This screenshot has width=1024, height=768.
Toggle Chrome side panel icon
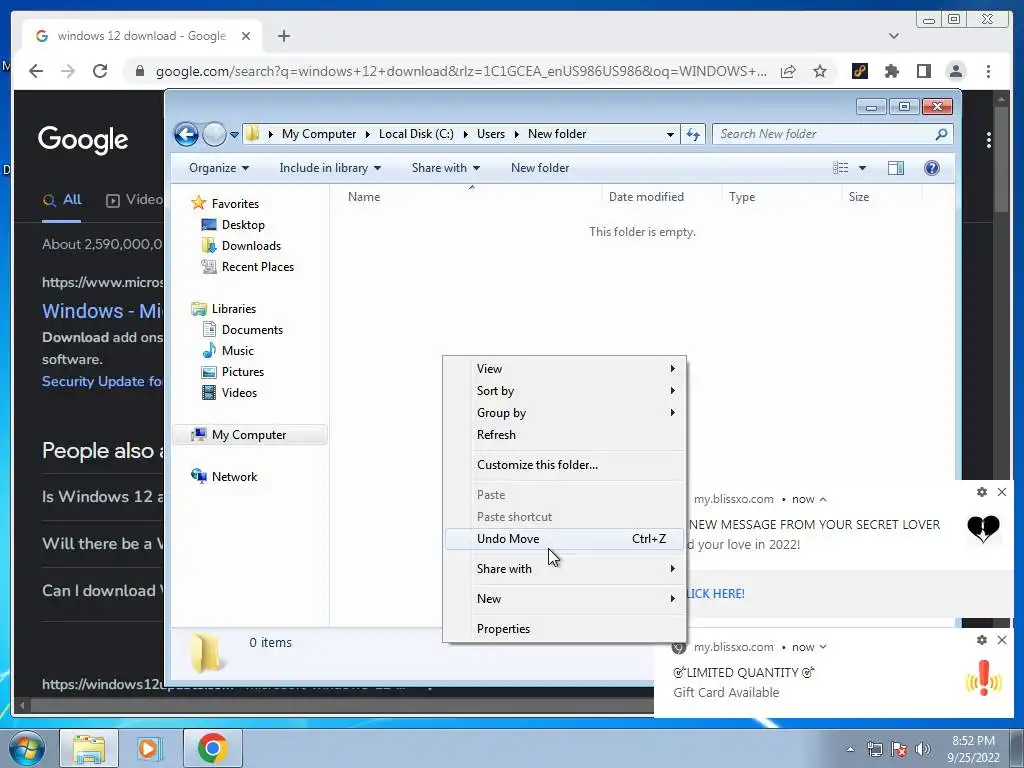coord(923,71)
